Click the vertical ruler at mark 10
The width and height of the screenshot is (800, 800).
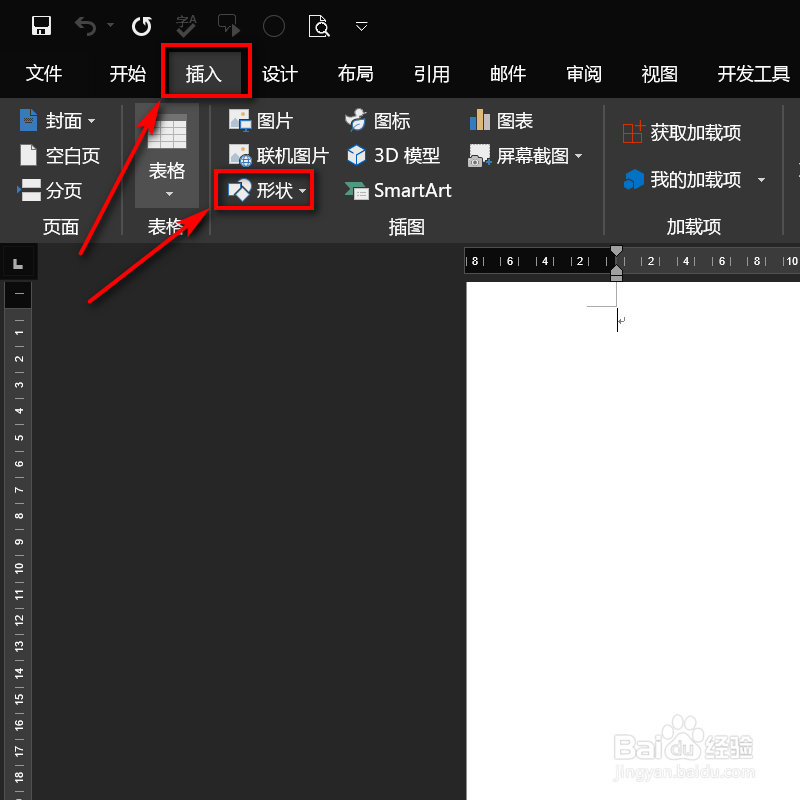coord(19,567)
